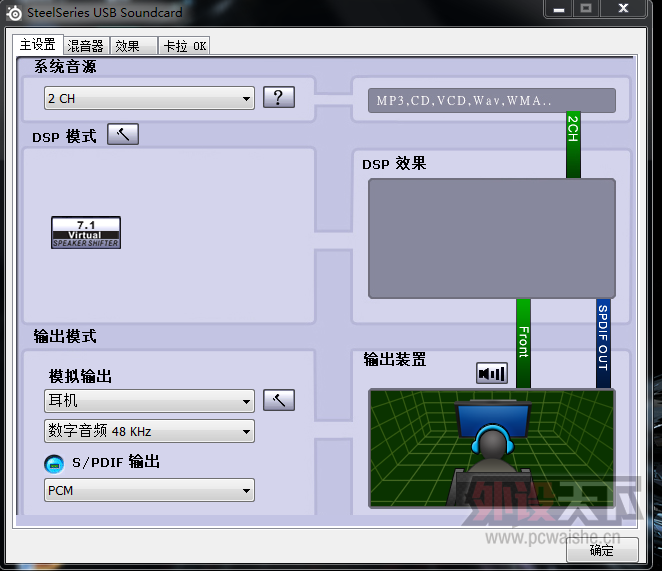Click the DSP 模式 hammer settings icon

coord(122,135)
